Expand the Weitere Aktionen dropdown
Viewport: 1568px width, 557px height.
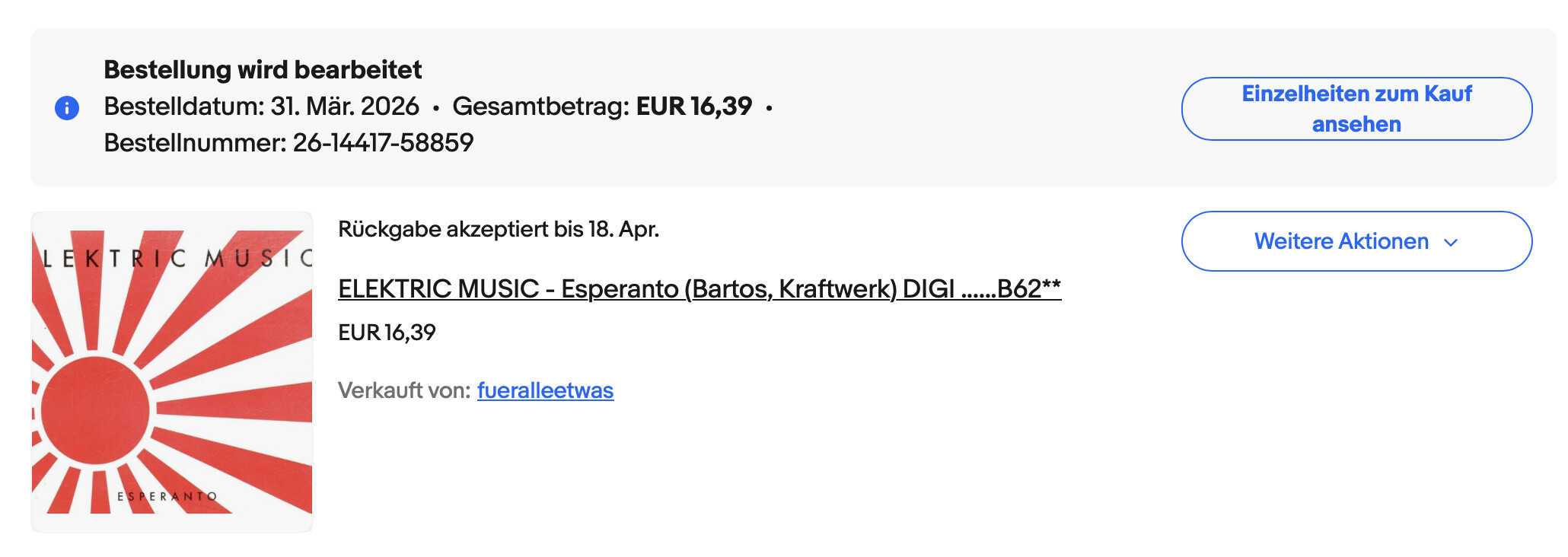pyautogui.click(x=1356, y=241)
